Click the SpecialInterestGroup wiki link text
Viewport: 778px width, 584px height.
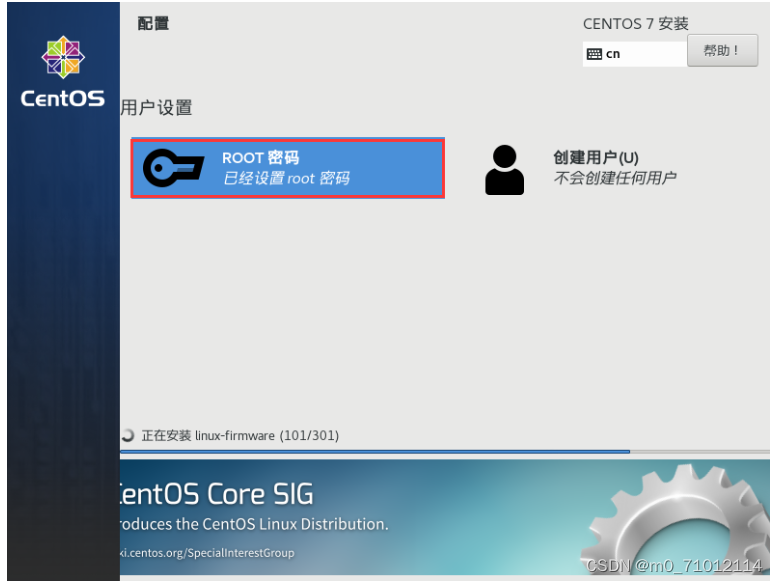click(207, 553)
